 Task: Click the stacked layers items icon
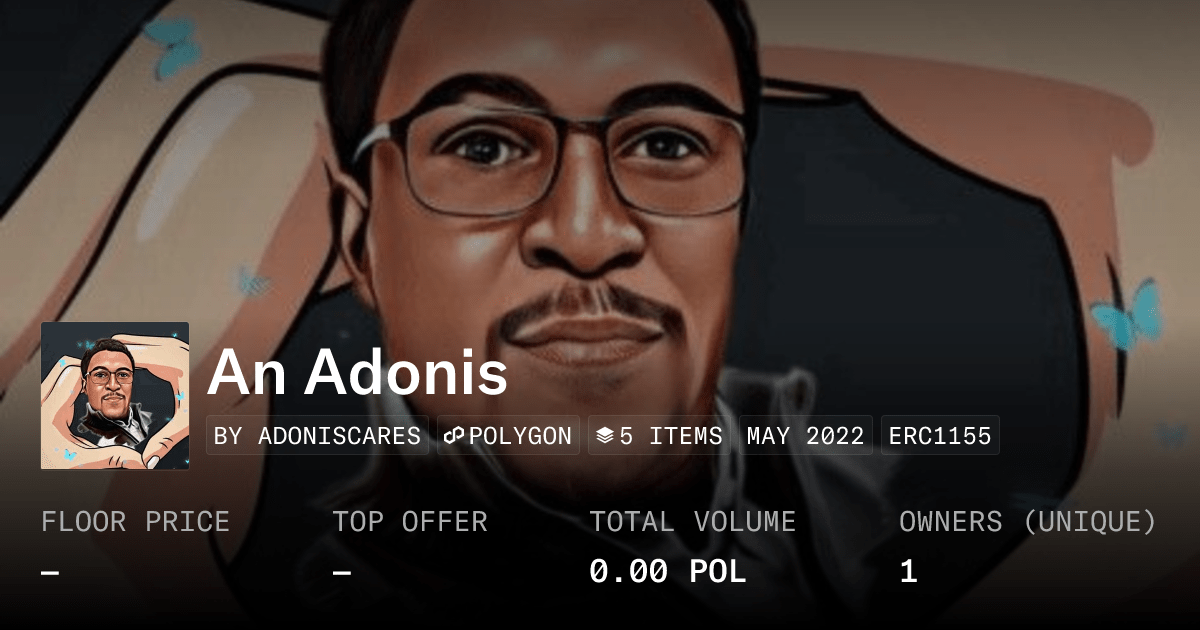click(604, 436)
